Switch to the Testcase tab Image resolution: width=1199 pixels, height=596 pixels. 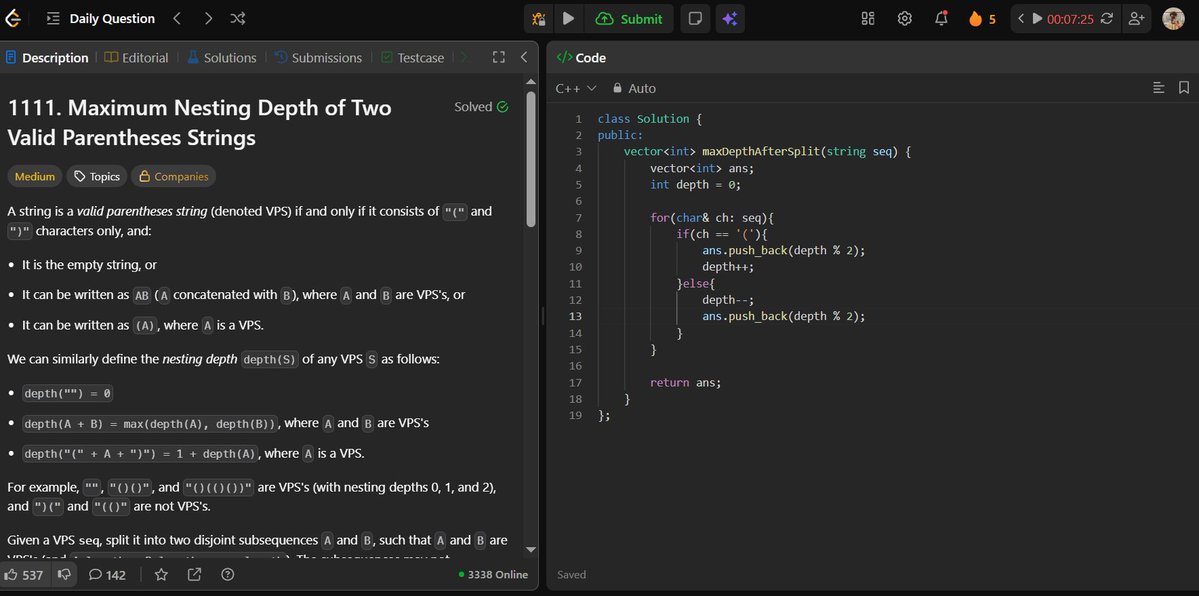412,57
